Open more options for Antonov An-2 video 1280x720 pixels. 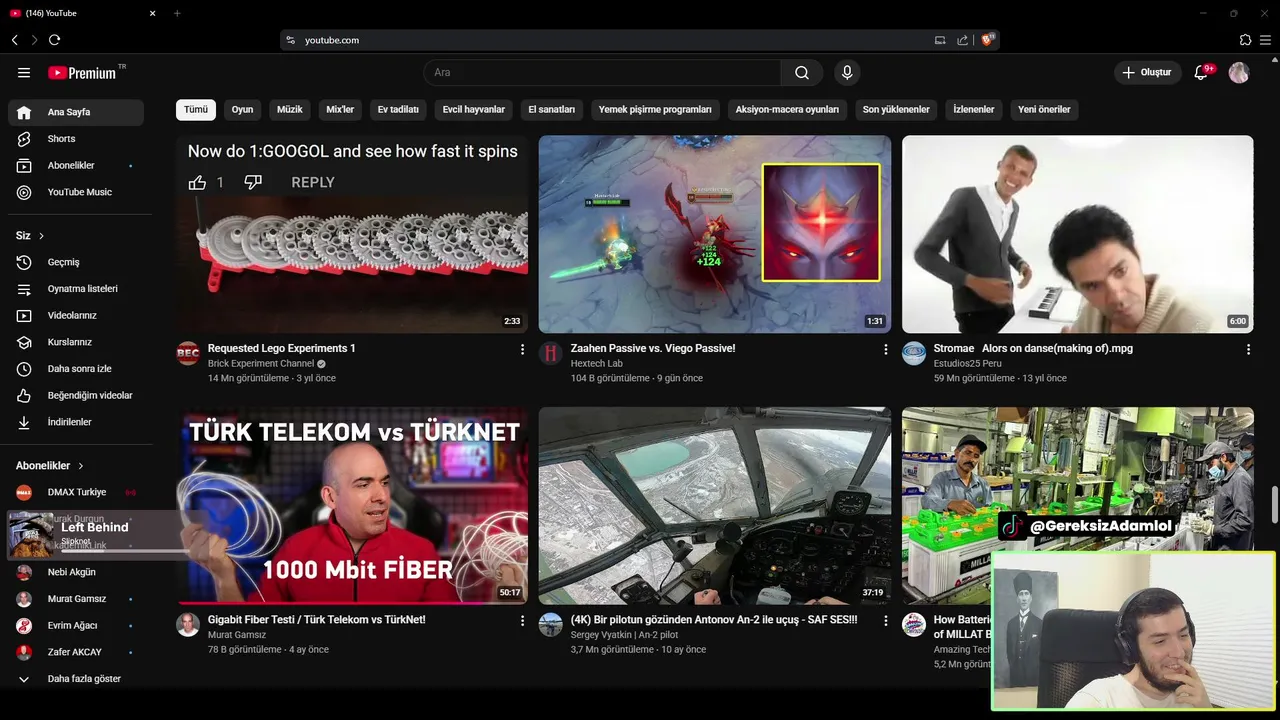tap(885, 620)
